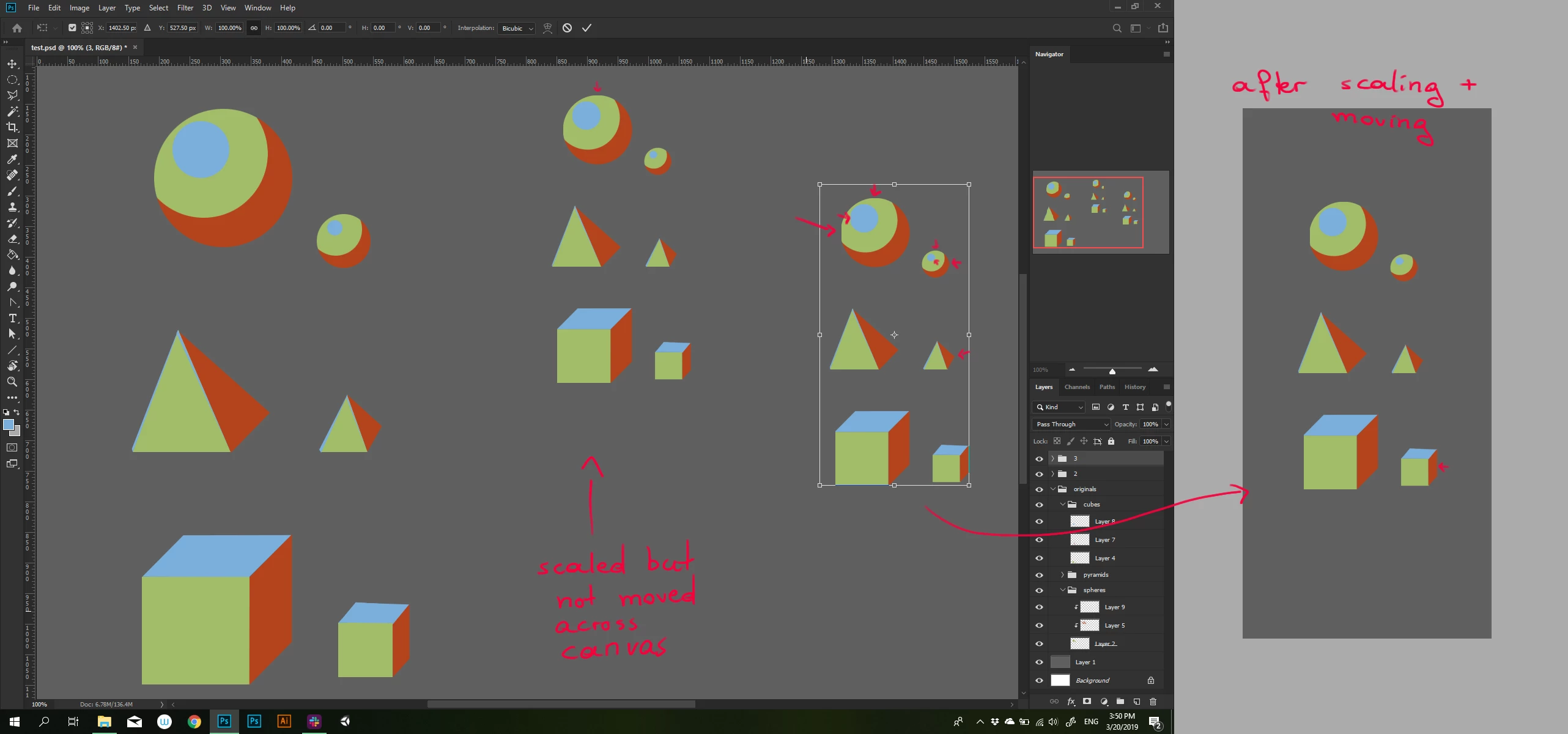The height and width of the screenshot is (734, 1568).
Task: Select Layer 7 in the layers list
Action: [x=1104, y=539]
